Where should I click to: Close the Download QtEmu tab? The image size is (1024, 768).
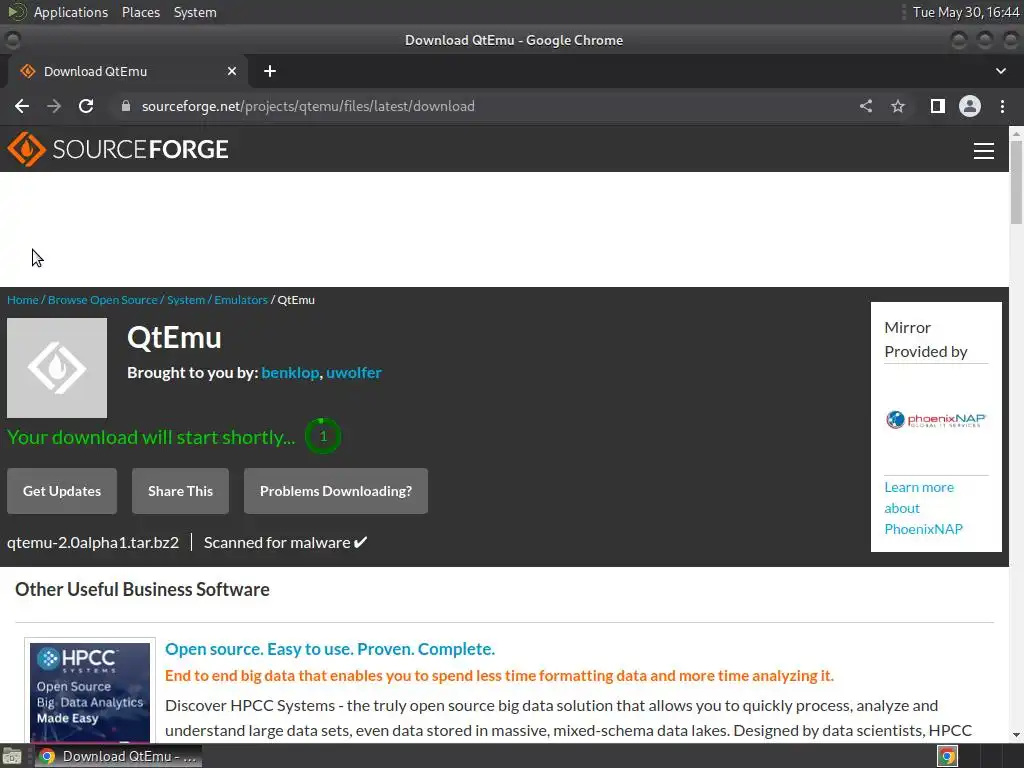coord(232,71)
